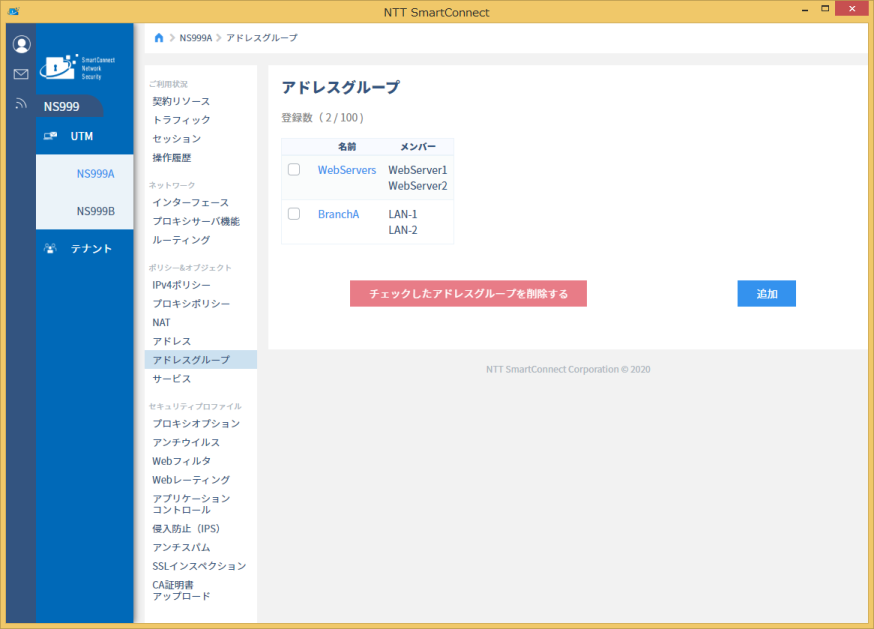Open the WebServers group link
The height and width of the screenshot is (629, 874).
347,170
